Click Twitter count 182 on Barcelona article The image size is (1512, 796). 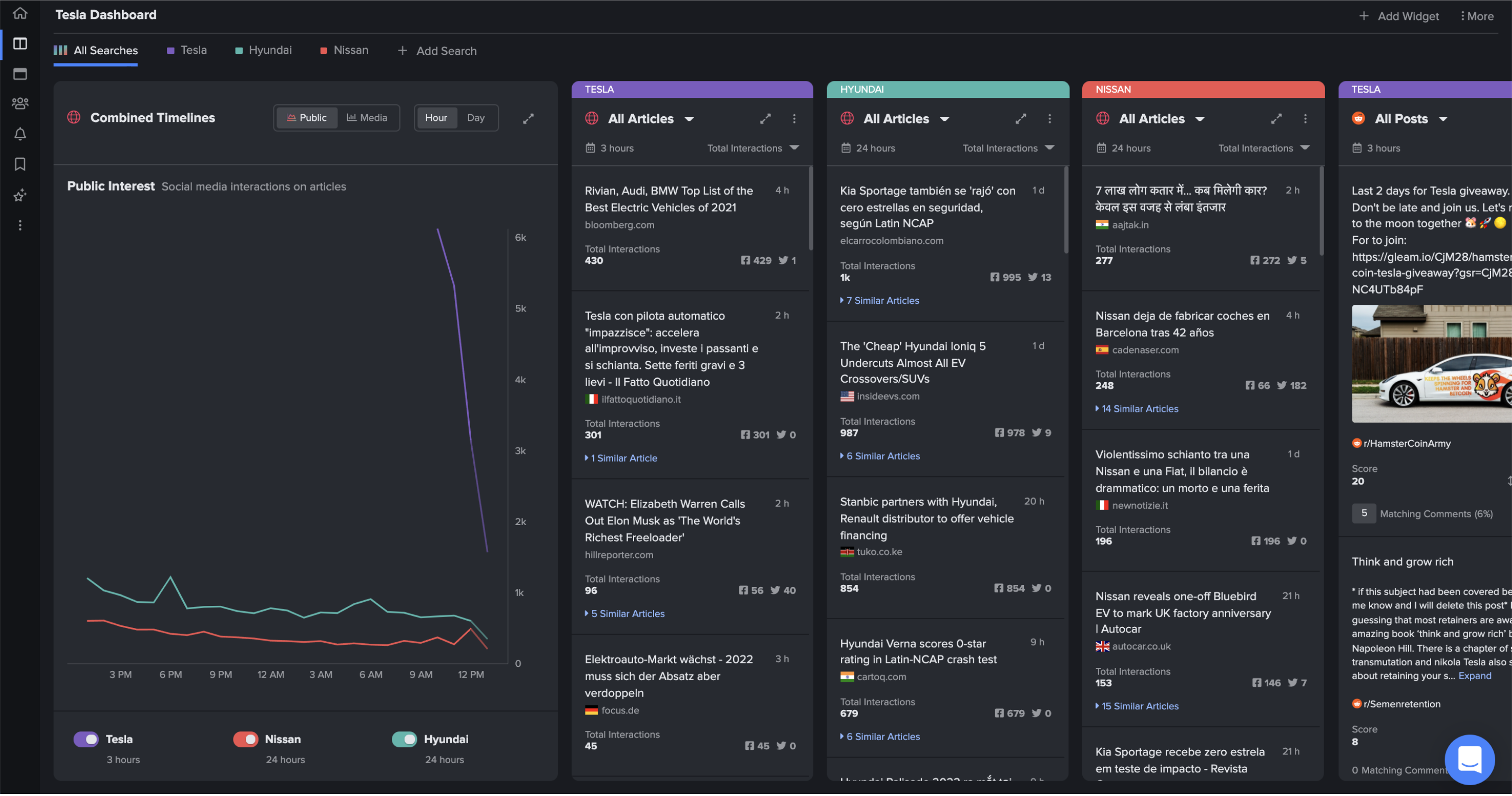click(1292, 386)
